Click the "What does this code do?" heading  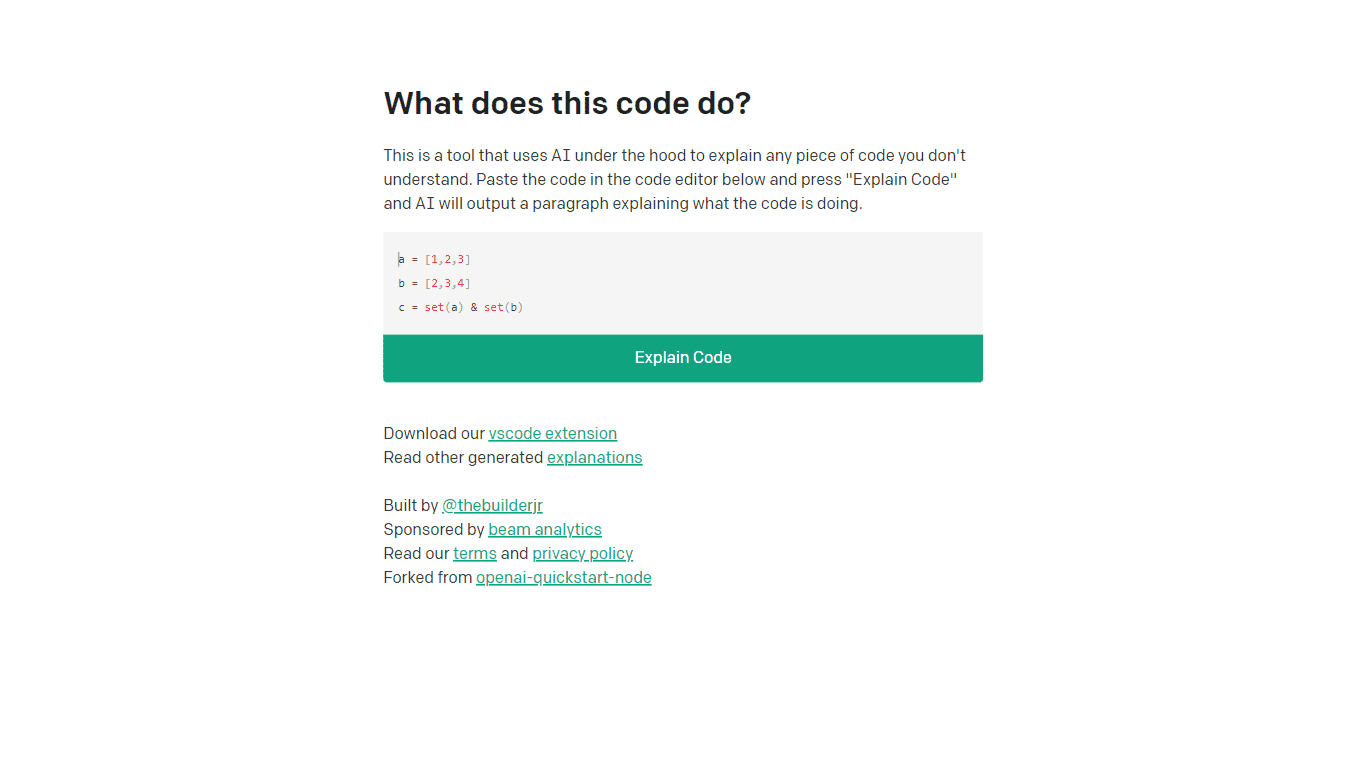click(x=567, y=103)
